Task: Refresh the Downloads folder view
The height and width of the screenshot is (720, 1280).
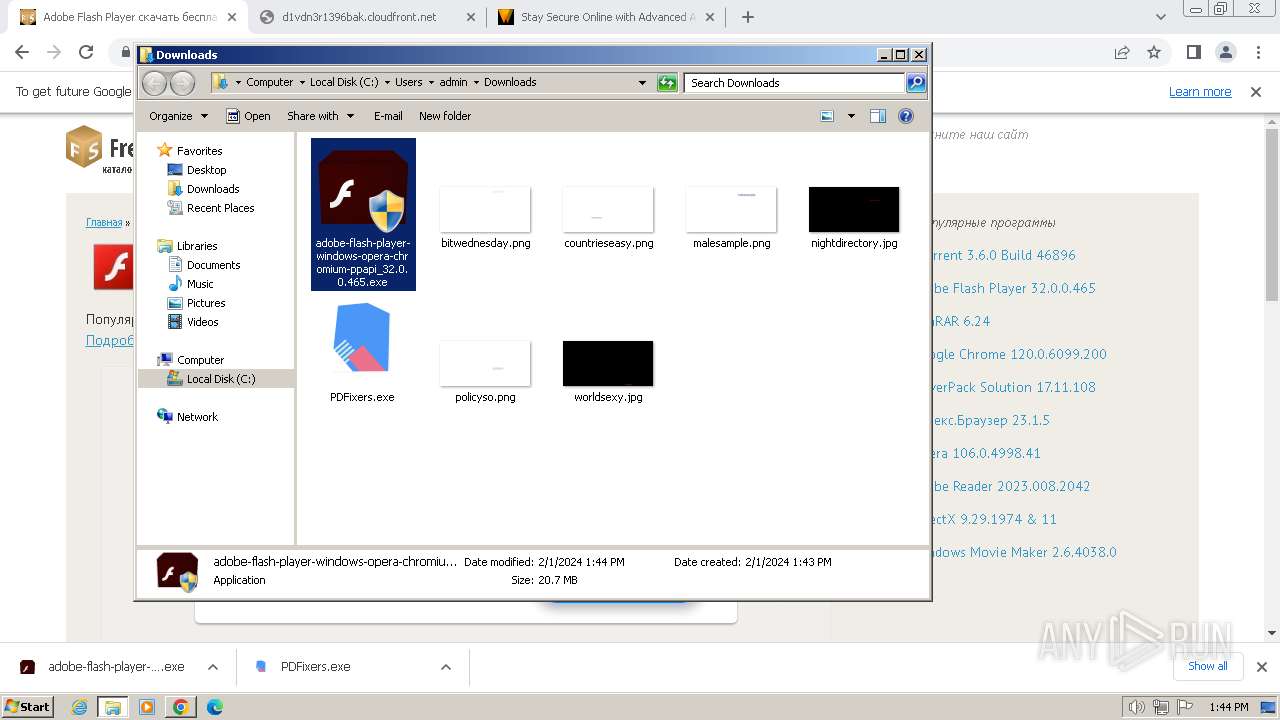Action: 667,83
